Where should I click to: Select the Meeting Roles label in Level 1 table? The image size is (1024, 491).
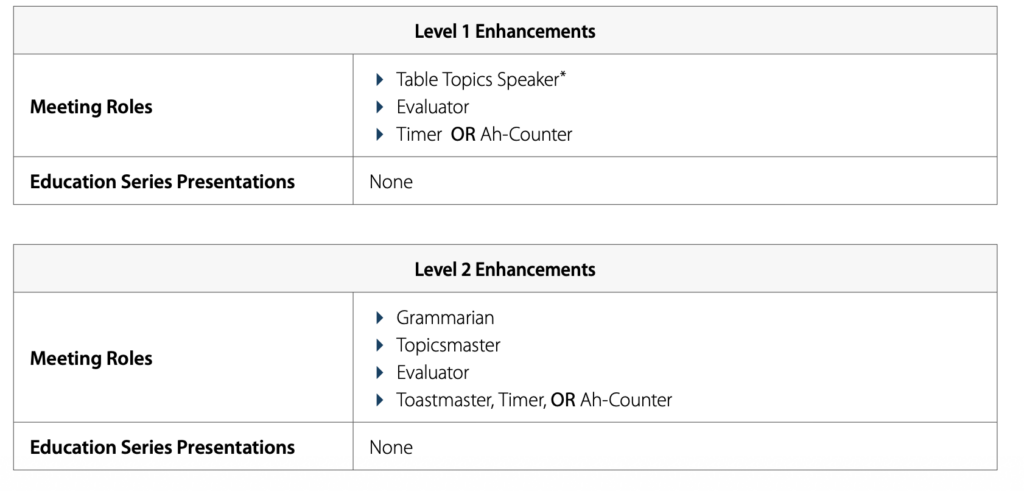(x=91, y=106)
